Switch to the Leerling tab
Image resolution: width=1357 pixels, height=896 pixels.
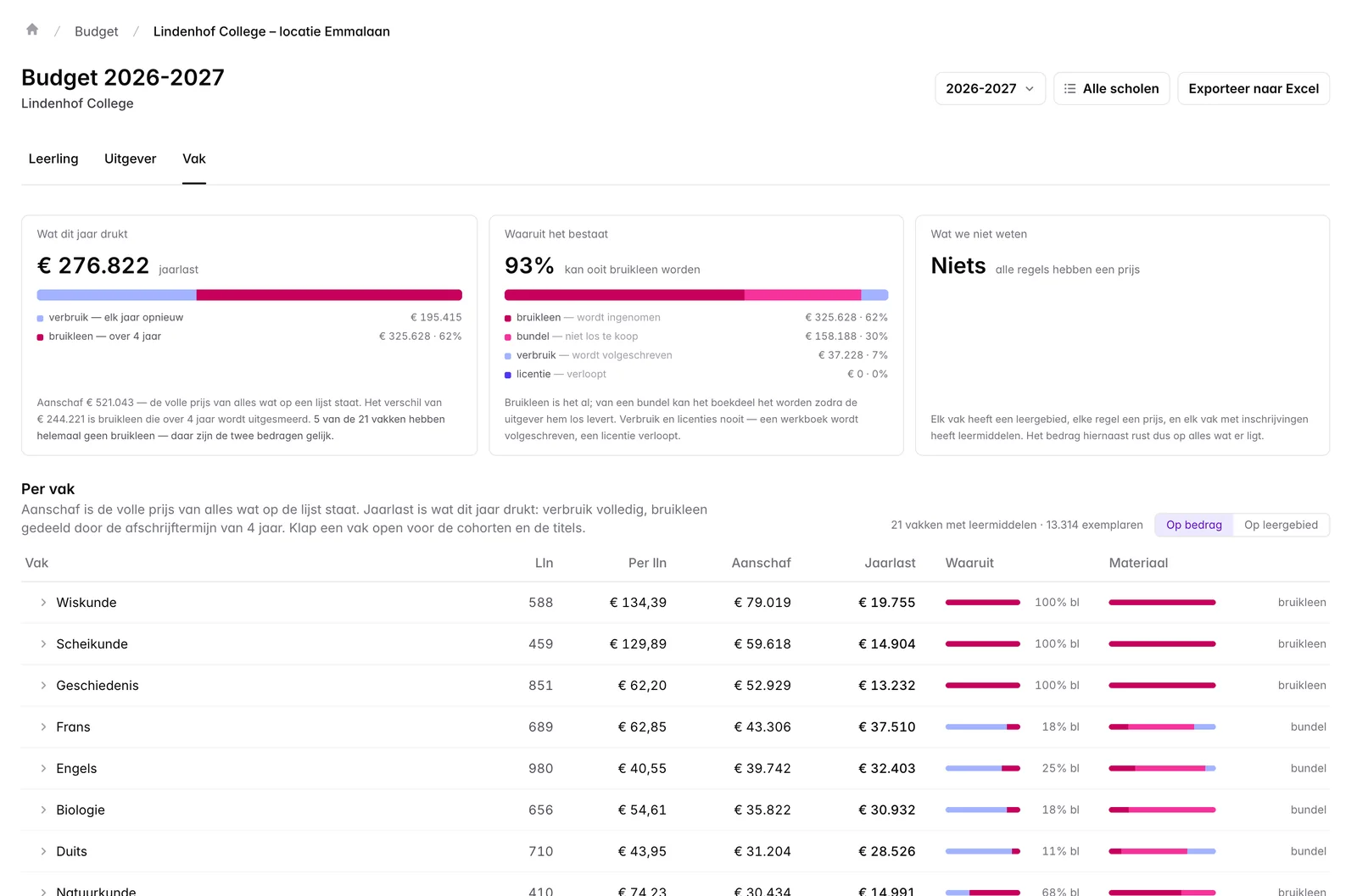click(x=53, y=159)
